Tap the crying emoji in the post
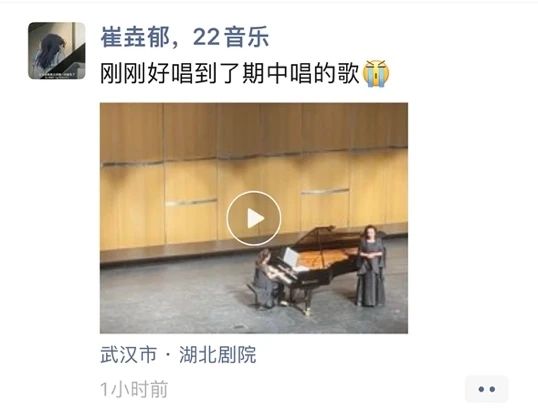538x411 pixels. coord(376,73)
